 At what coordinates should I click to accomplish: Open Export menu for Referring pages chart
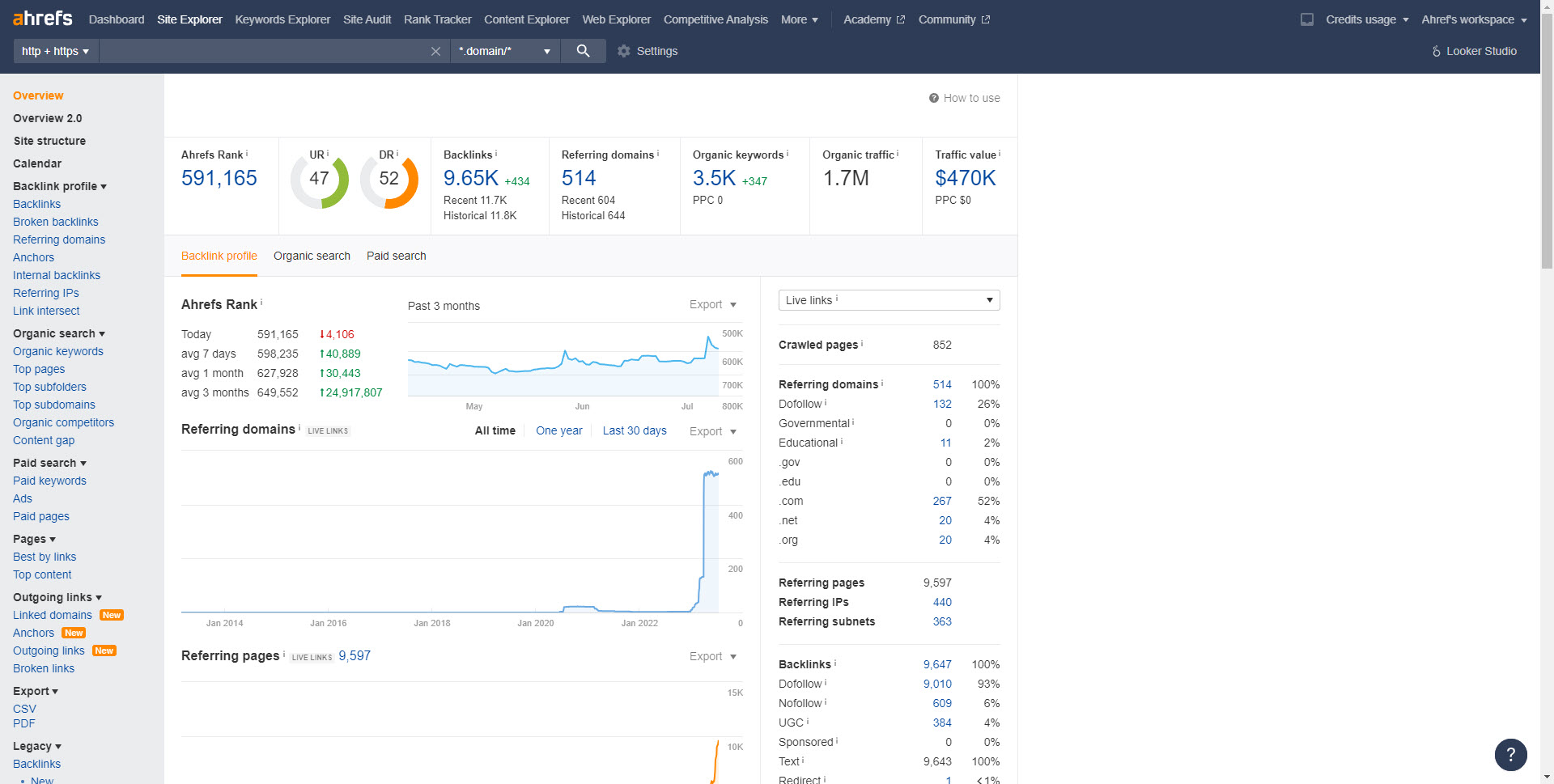click(712, 656)
